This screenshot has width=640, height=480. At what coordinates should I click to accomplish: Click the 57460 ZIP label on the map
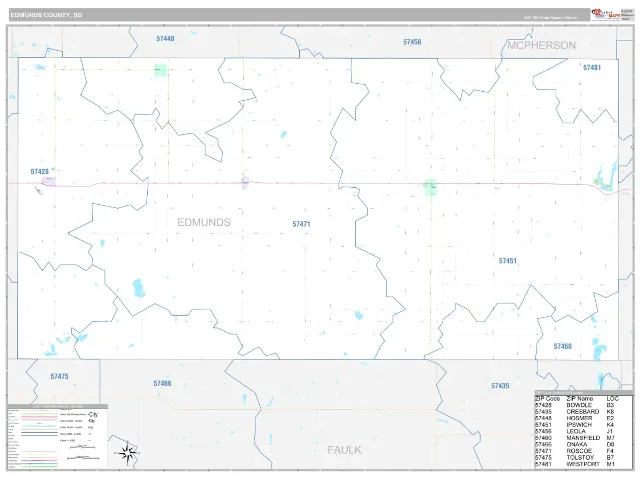point(562,347)
